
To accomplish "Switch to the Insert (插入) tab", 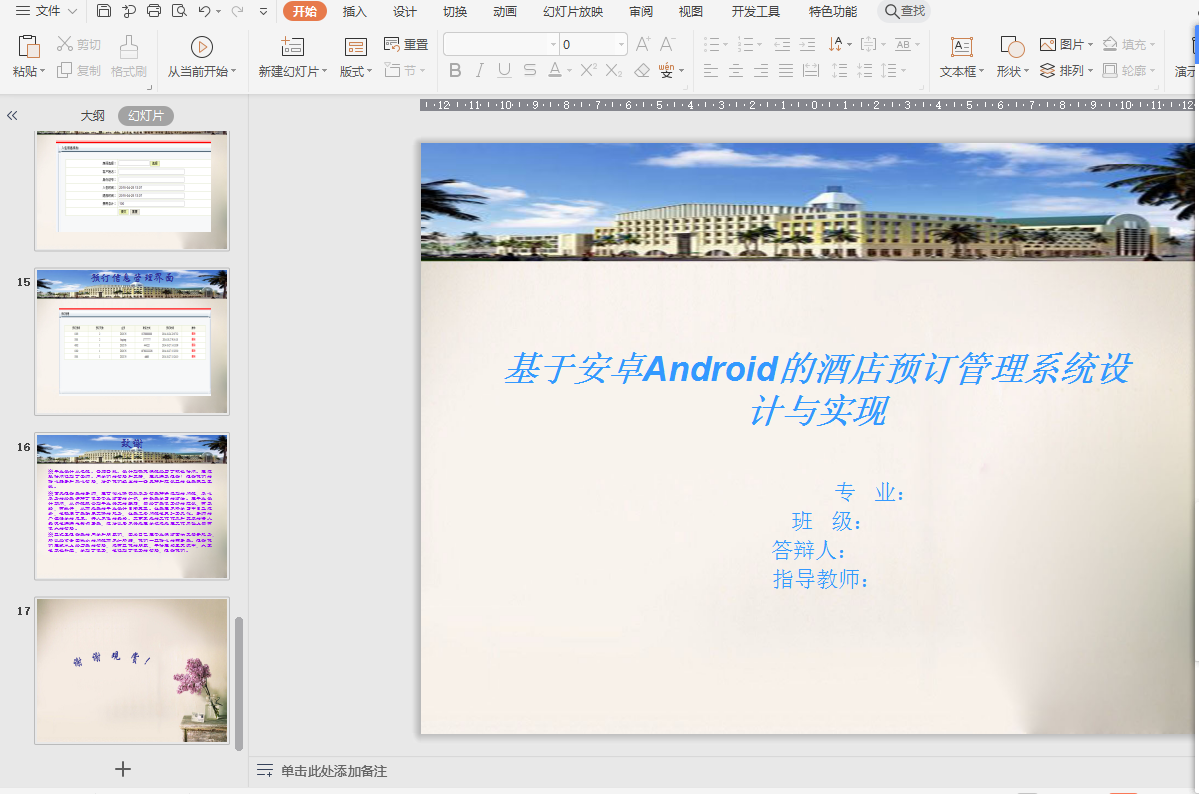I will tap(355, 11).
